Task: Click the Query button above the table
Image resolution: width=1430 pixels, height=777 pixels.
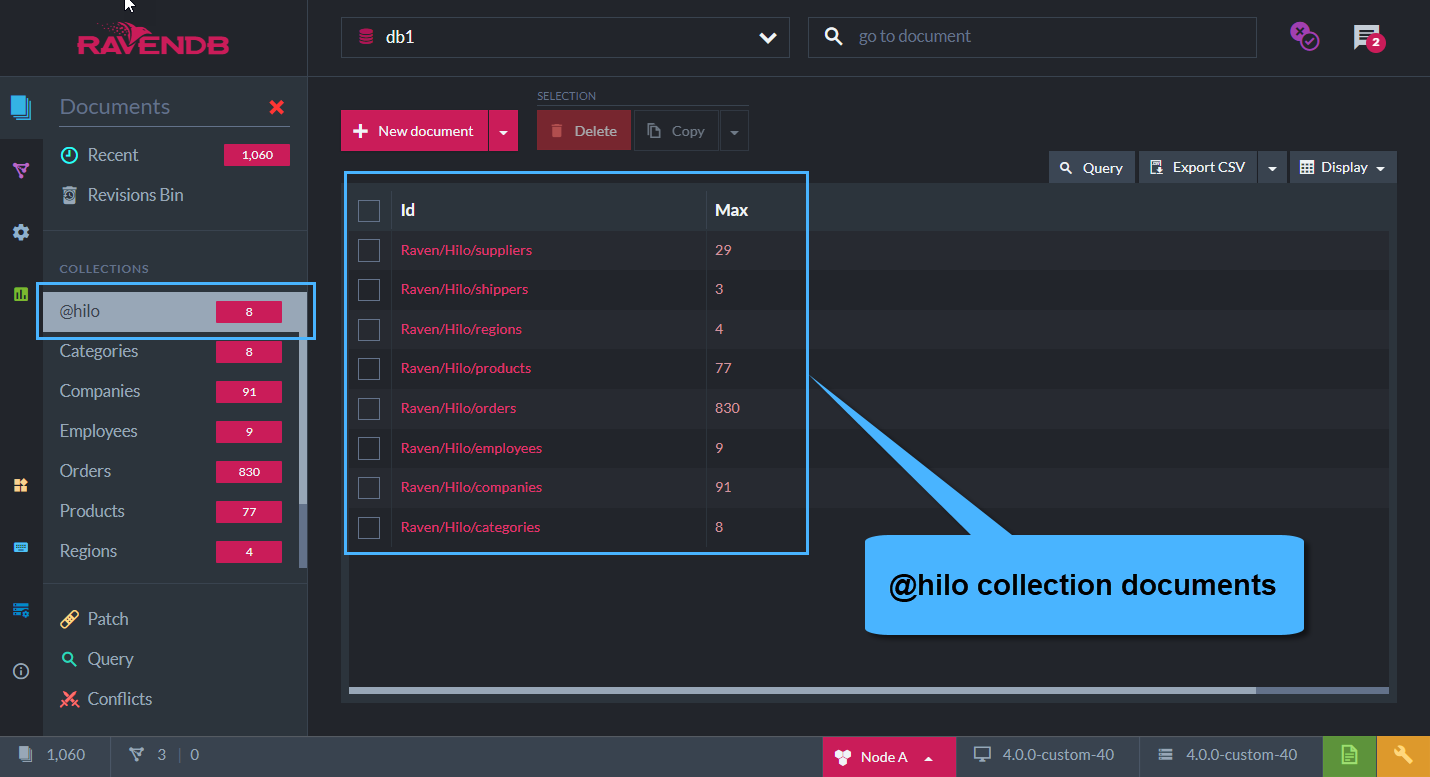Action: pos(1092,168)
